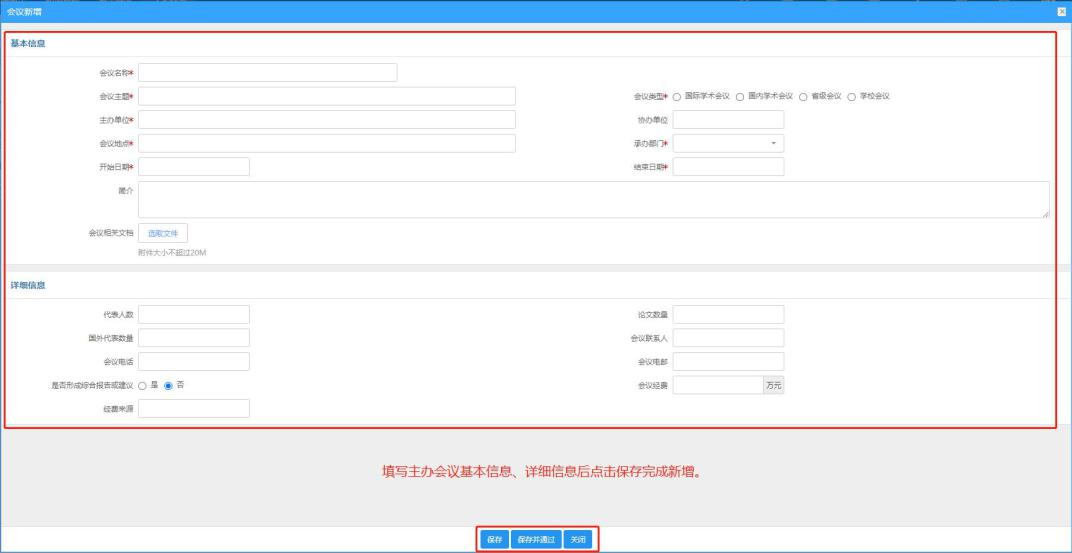Viewport: 1072px width, 553px height.
Task: Select 国内学术会议 meeting type
Action: point(740,97)
